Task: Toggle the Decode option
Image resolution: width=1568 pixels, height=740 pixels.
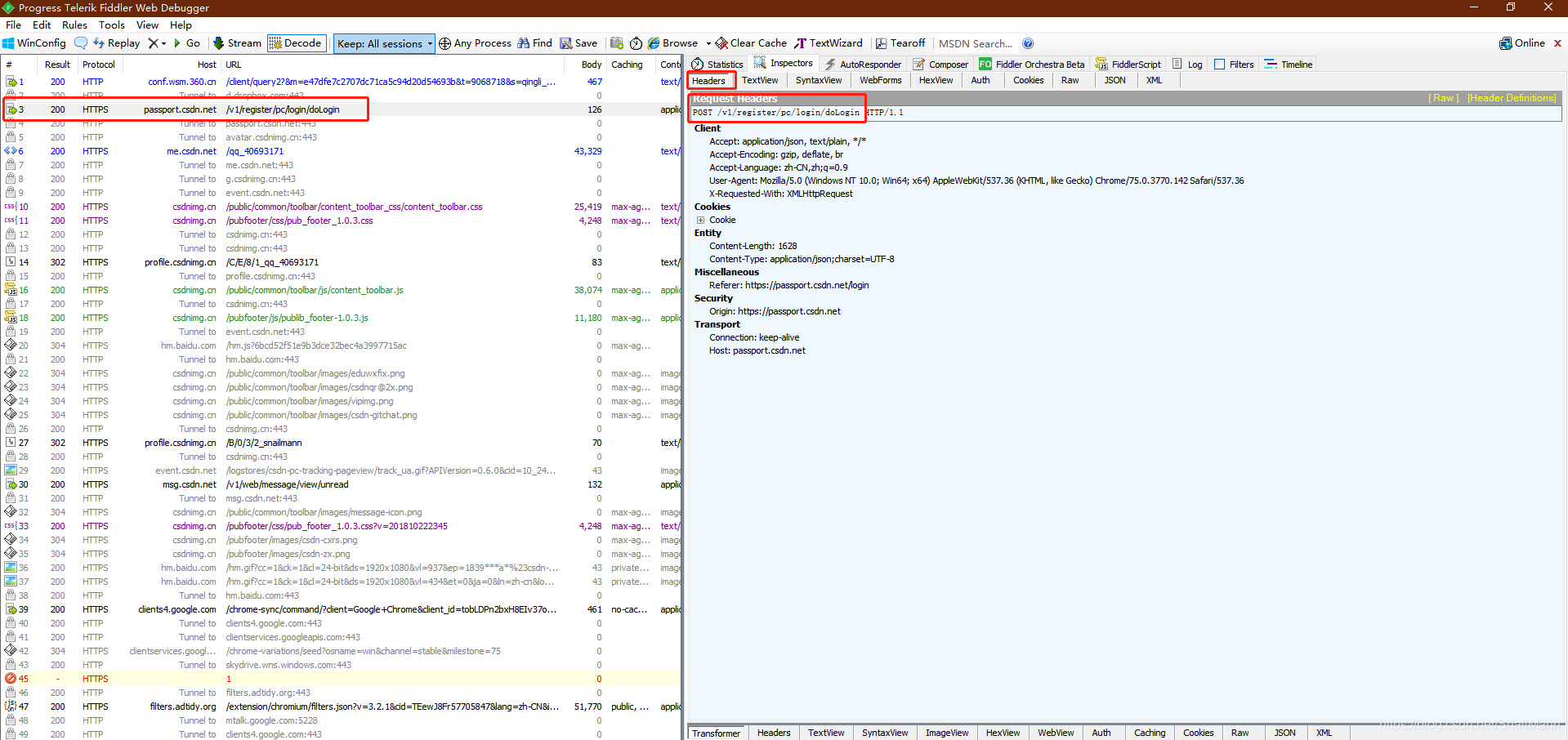Action: point(296,43)
